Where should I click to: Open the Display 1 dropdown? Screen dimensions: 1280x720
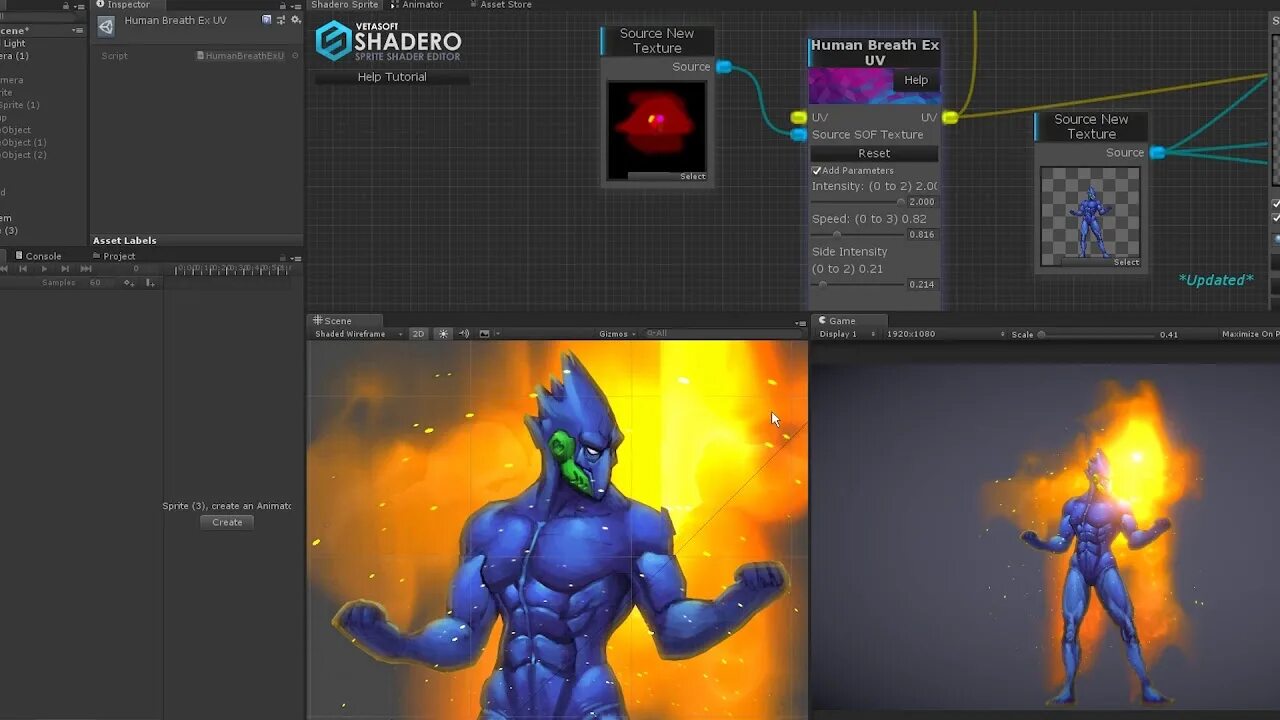[845, 334]
